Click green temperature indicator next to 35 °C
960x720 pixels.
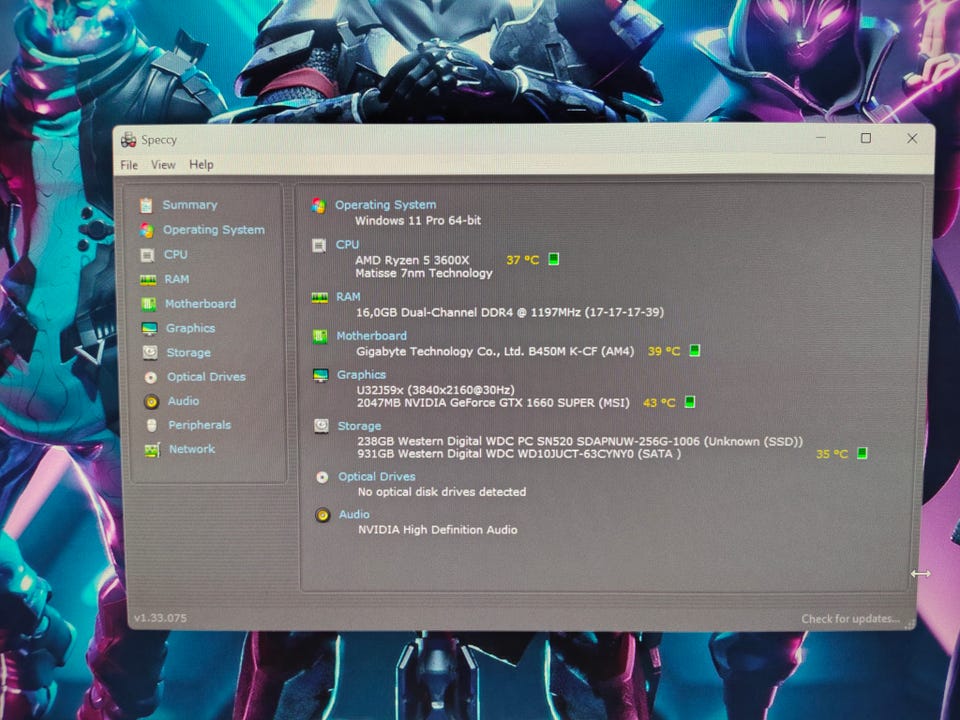[863, 453]
